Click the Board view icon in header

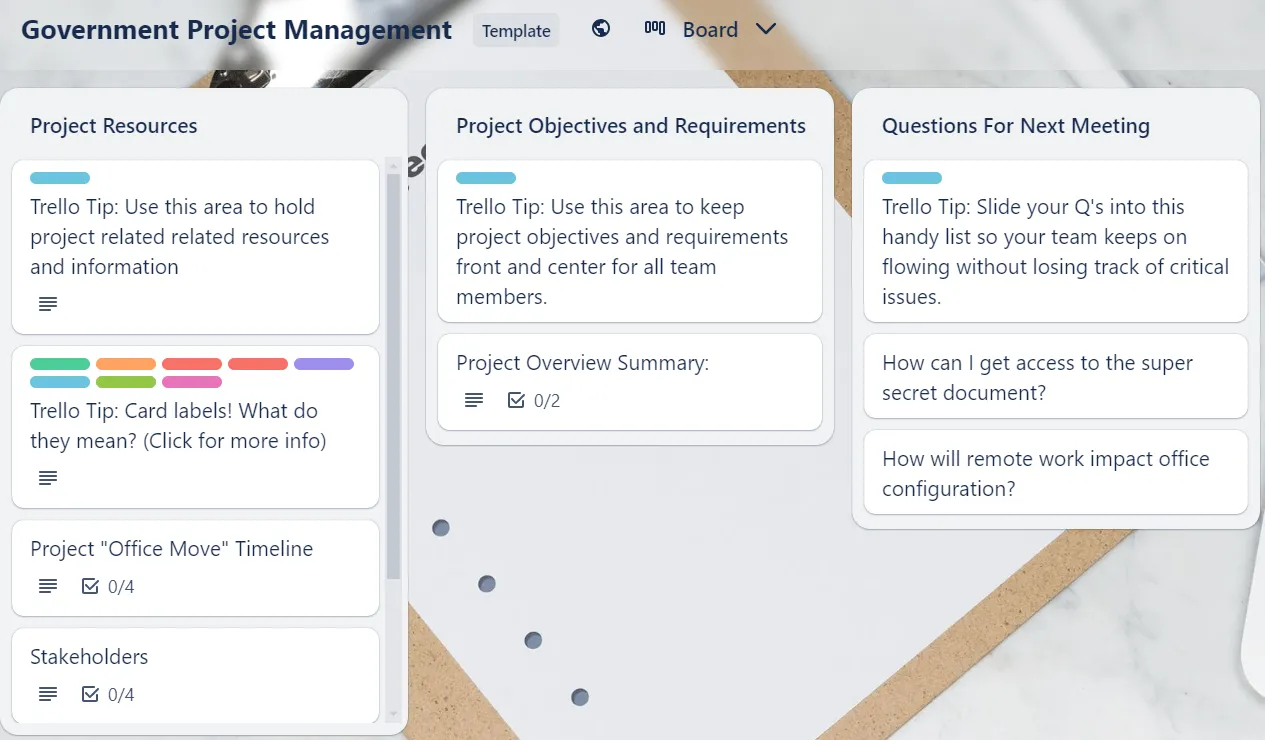(655, 29)
